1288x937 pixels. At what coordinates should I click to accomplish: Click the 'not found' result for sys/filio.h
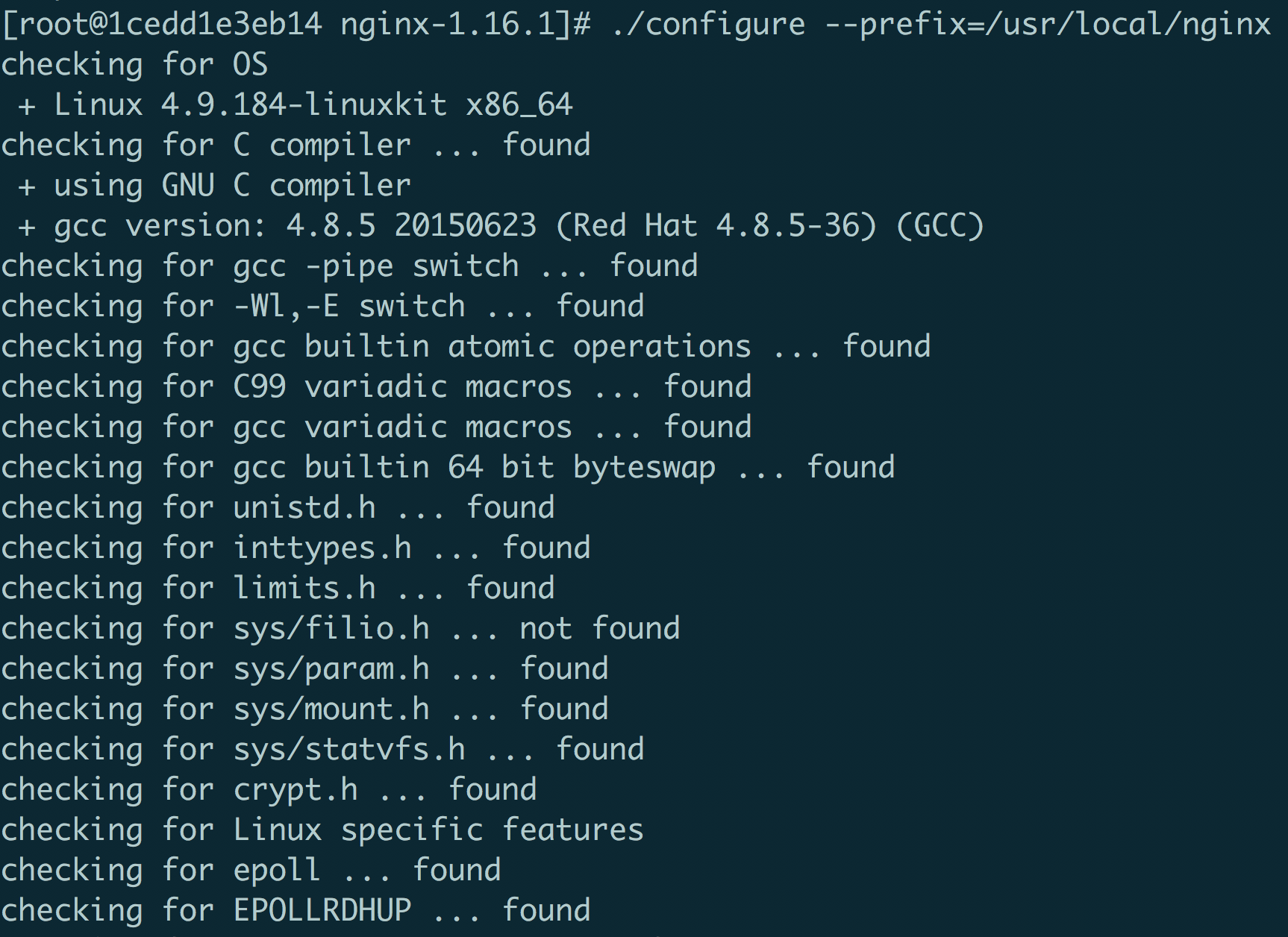click(600, 628)
